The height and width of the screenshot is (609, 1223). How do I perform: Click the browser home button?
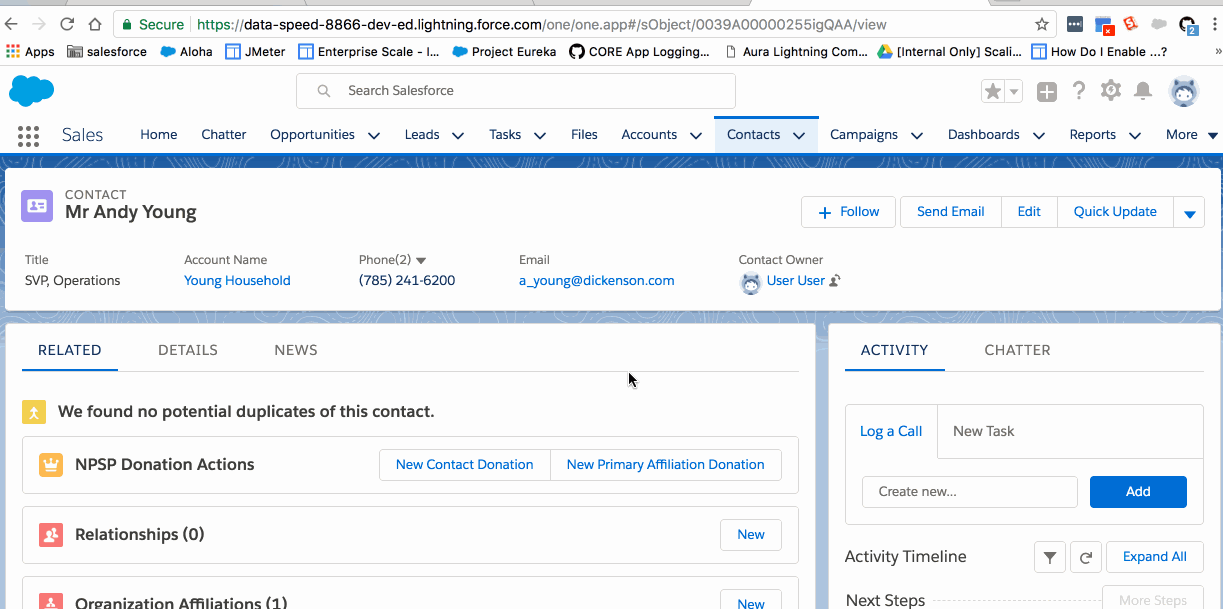(95, 24)
